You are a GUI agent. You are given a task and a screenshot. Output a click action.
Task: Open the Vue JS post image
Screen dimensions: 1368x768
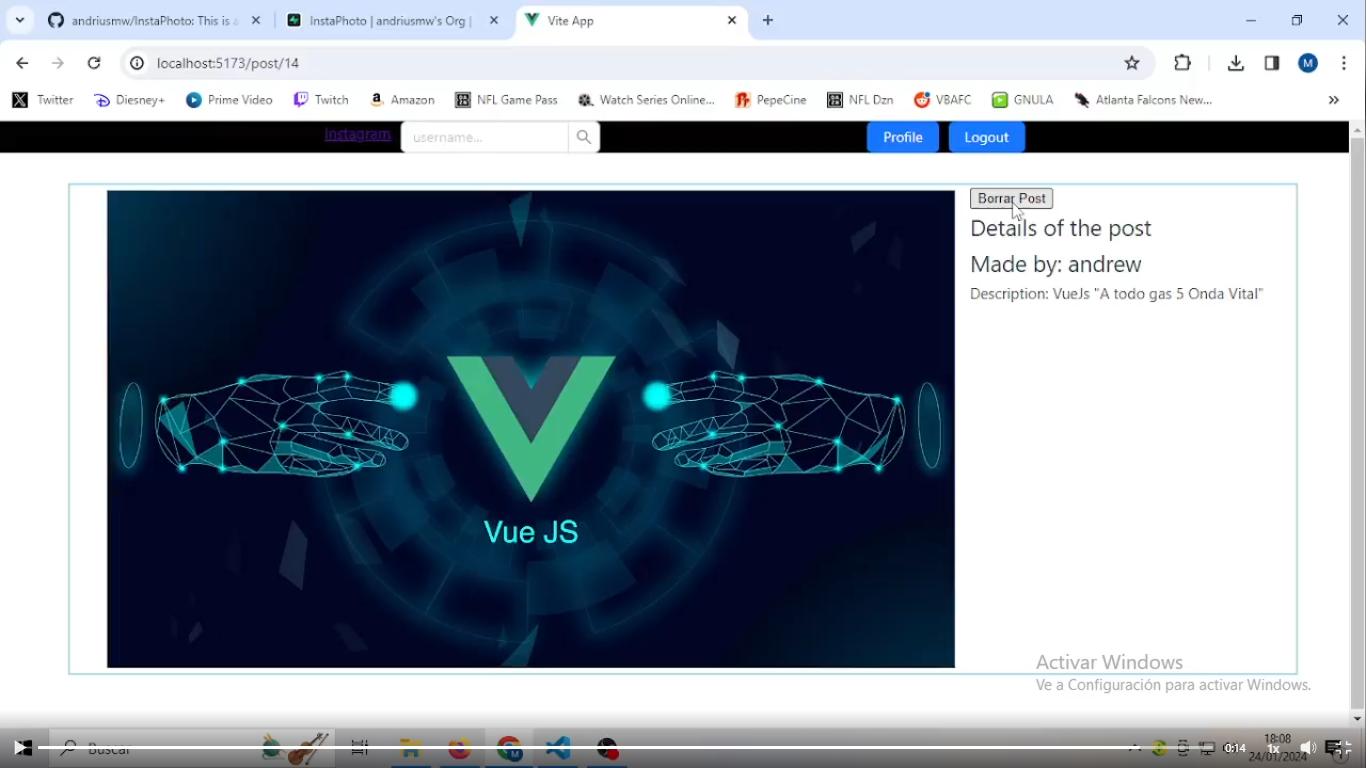[531, 429]
